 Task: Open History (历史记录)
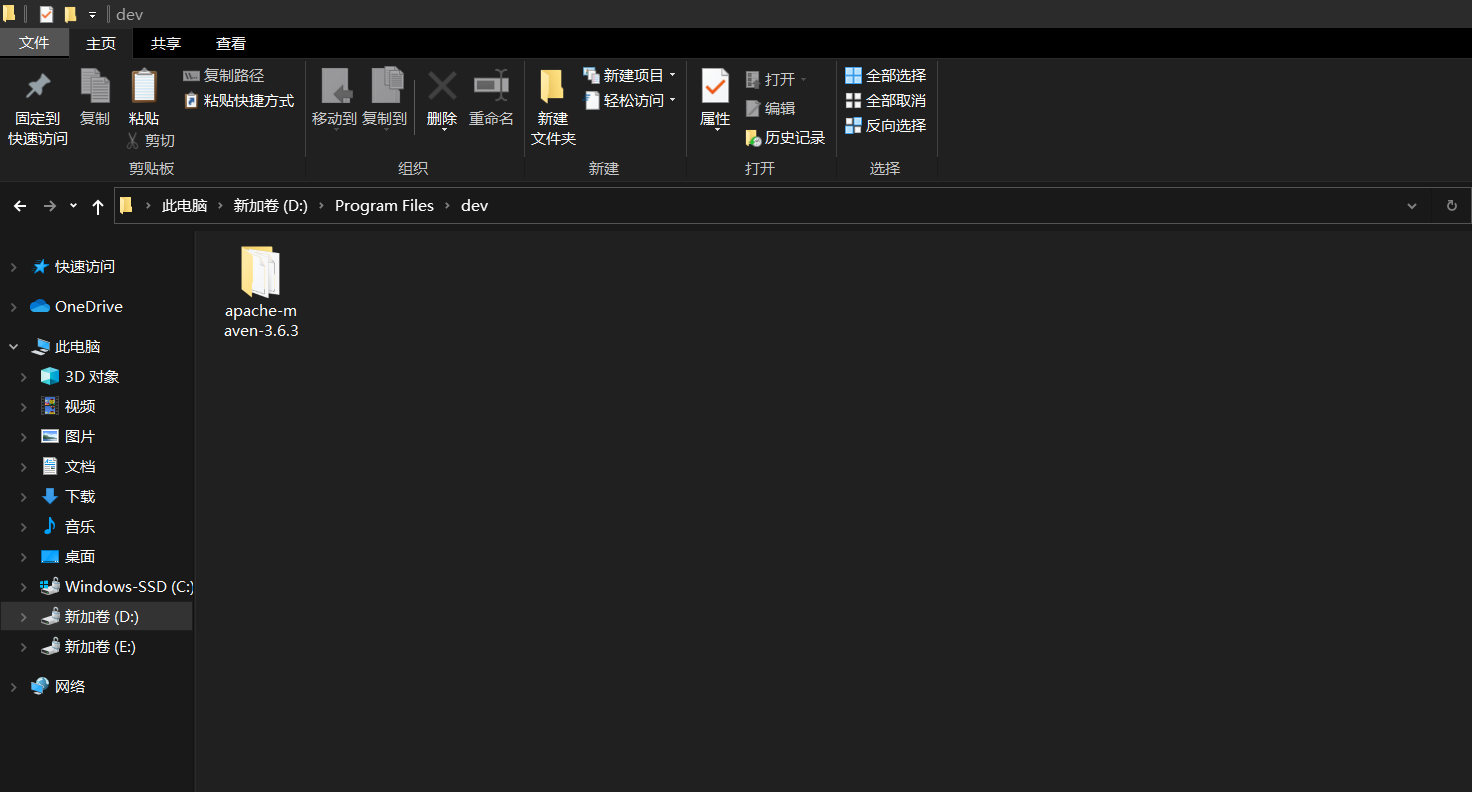click(x=785, y=138)
